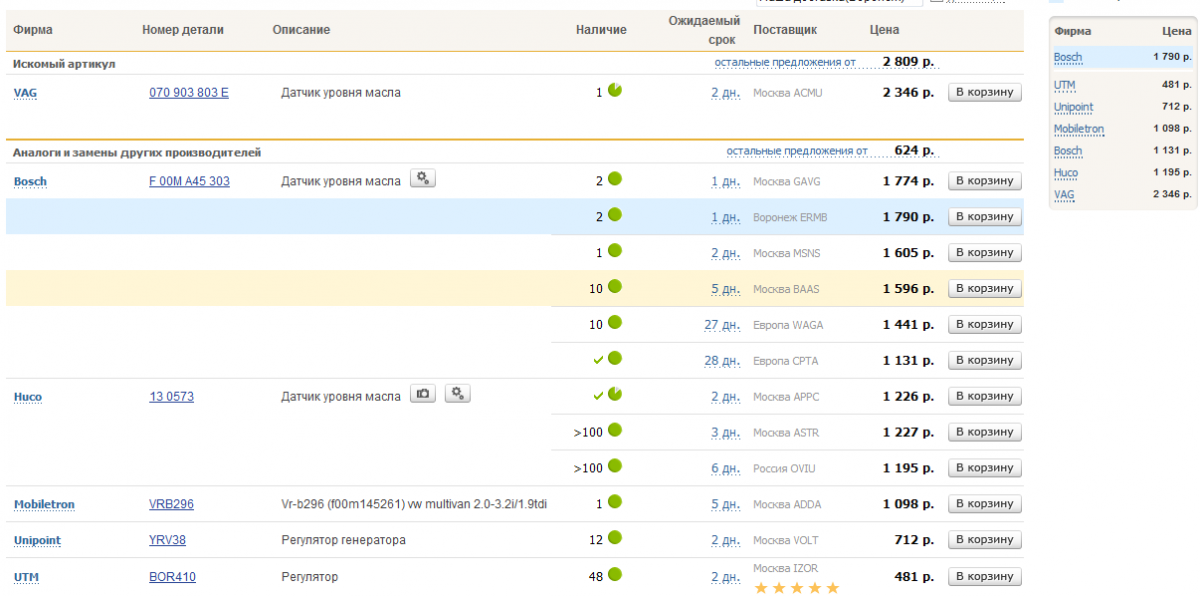
Task: Click 28 дн. delivery term link
Action: (721, 361)
